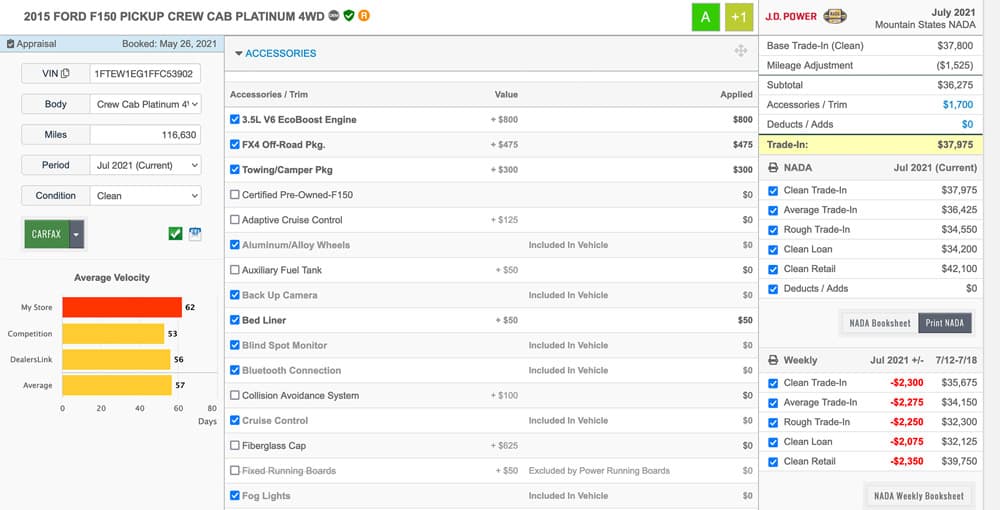Click Booked: May 26, 2021 text
The height and width of the screenshot is (510, 1000).
(x=169, y=44)
